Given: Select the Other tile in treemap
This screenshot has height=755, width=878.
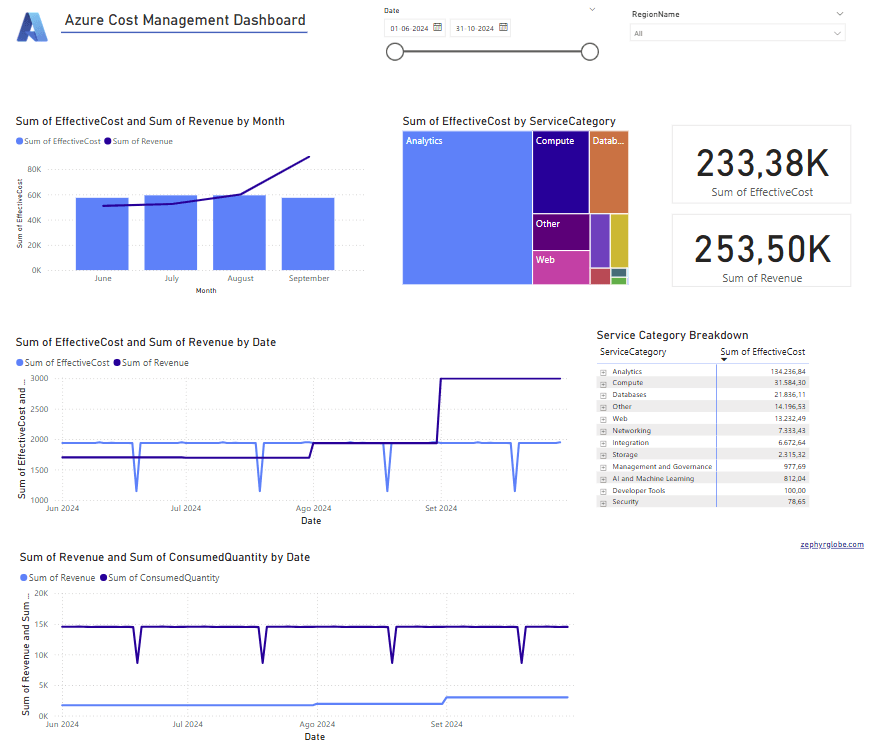Looking at the screenshot, I should [561, 232].
